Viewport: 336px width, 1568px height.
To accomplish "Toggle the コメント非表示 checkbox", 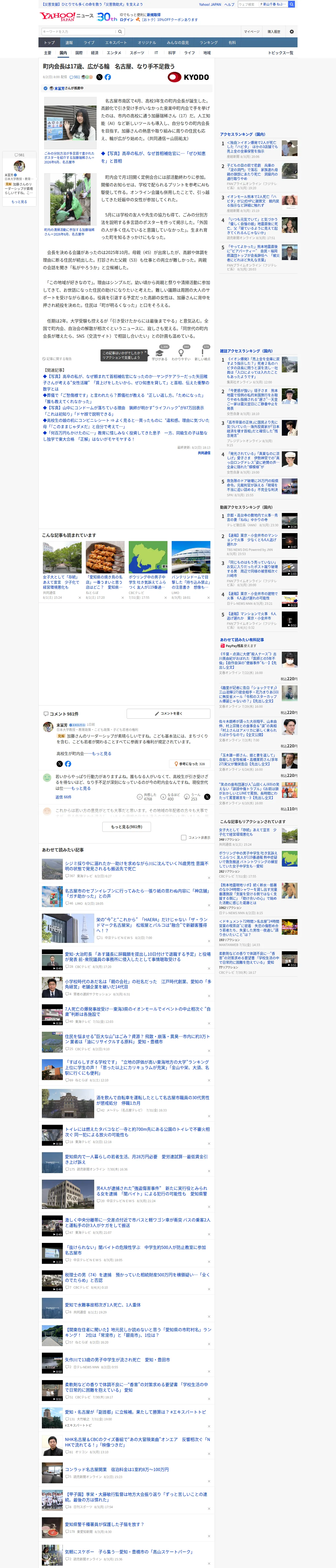I will pos(183,838).
